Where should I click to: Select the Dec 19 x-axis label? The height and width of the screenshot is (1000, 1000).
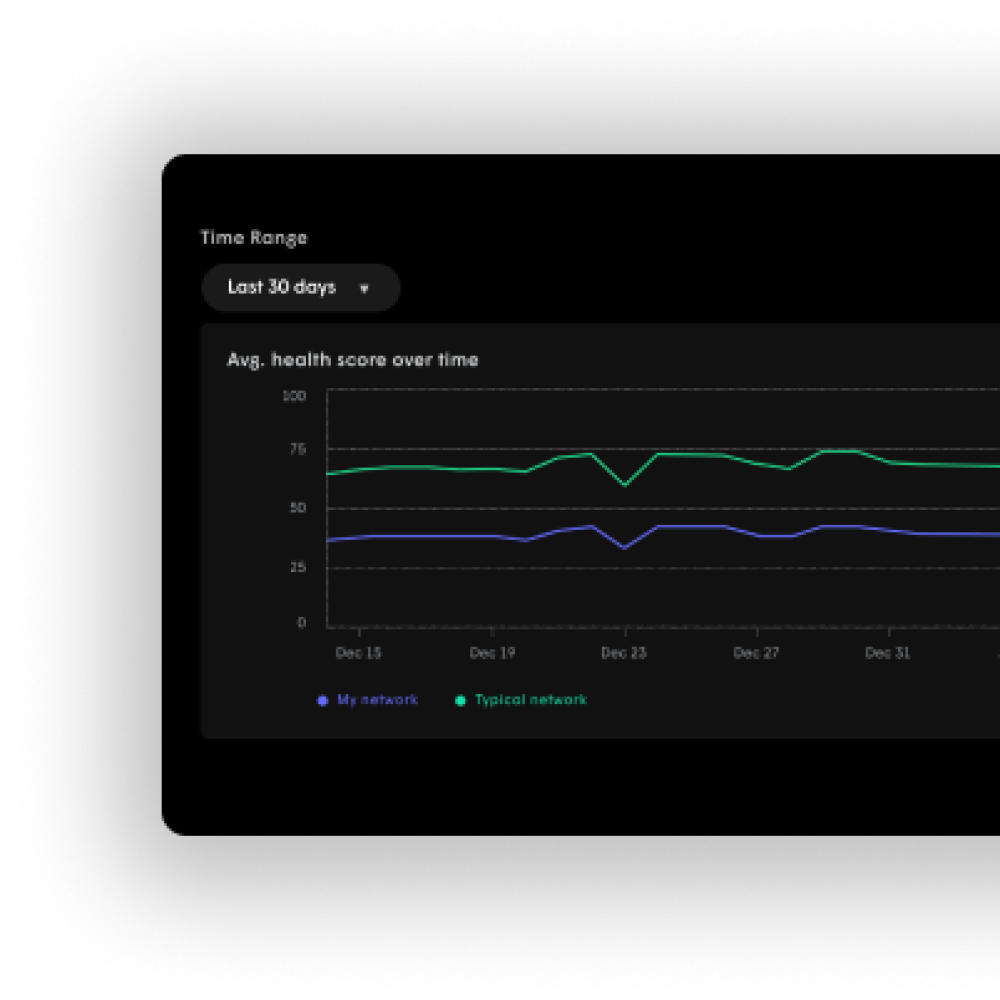(x=492, y=653)
